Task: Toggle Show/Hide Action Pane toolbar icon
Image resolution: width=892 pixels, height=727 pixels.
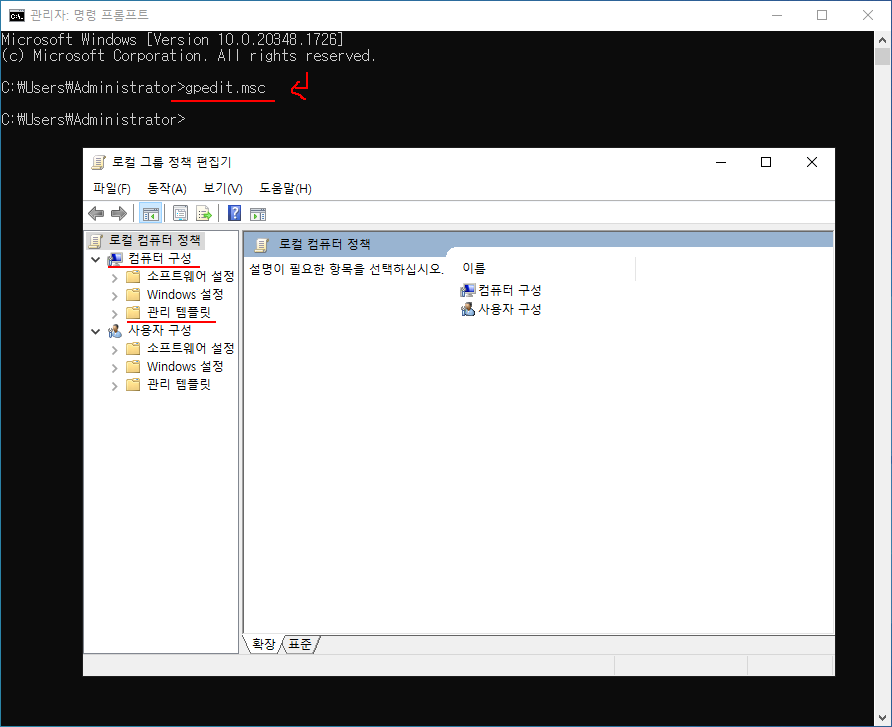Action: [258, 214]
